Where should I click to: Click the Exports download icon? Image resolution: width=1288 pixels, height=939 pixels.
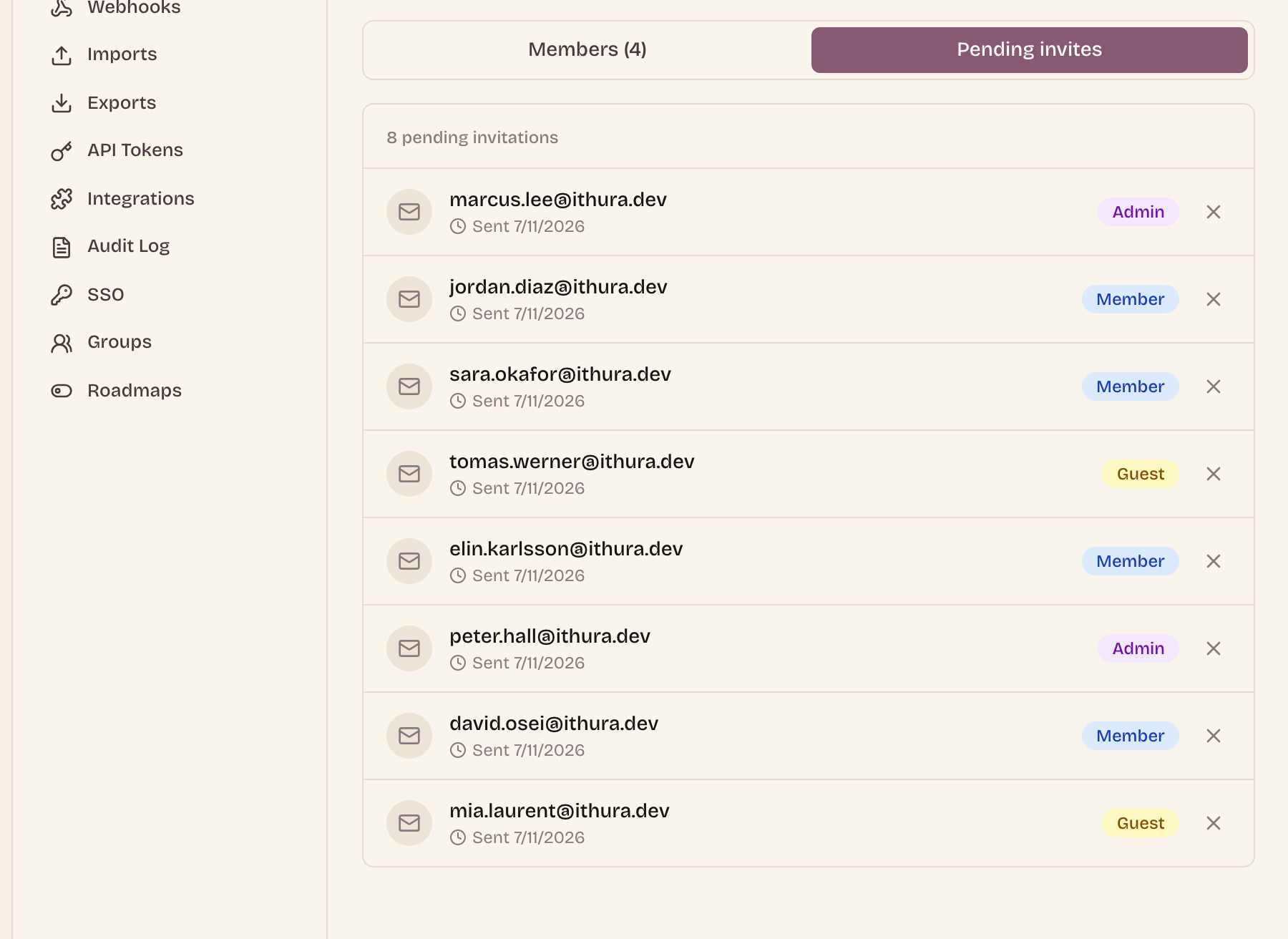(62, 103)
